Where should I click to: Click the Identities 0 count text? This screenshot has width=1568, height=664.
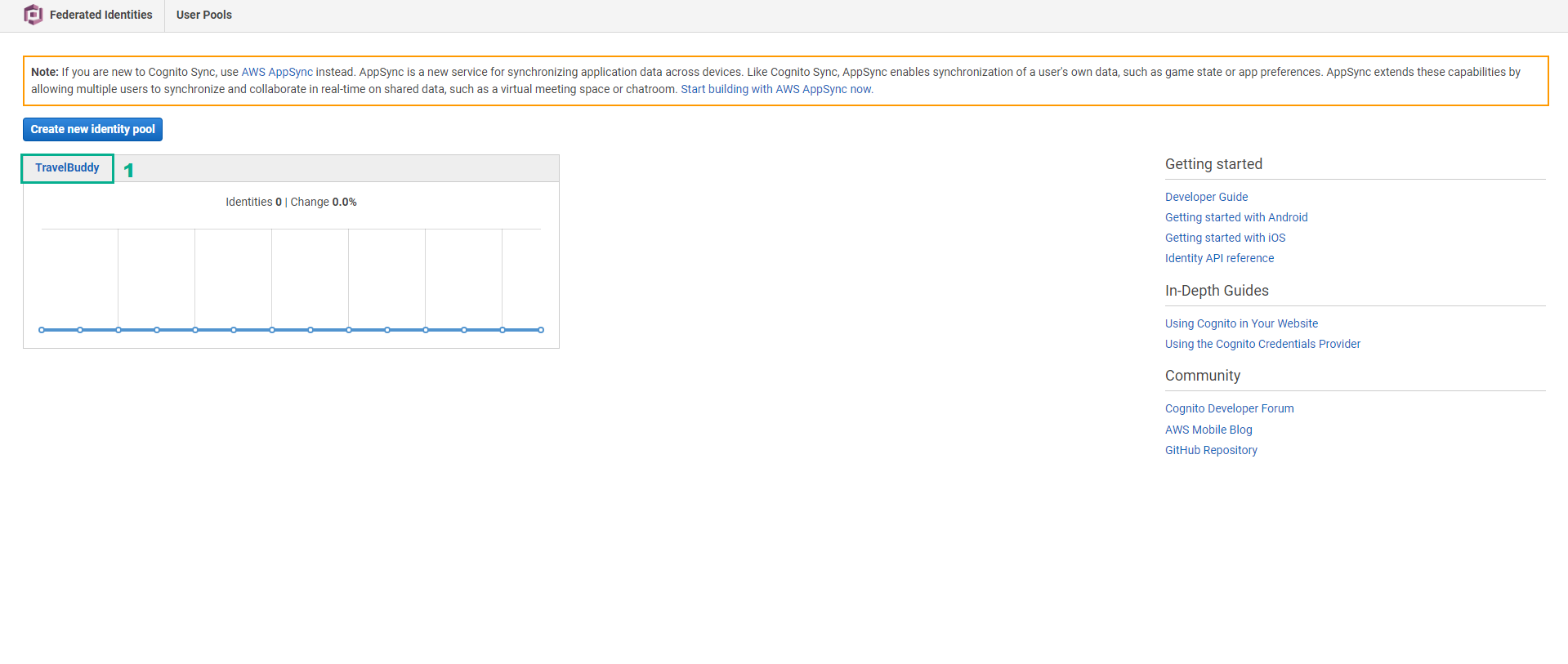pyautogui.click(x=253, y=202)
